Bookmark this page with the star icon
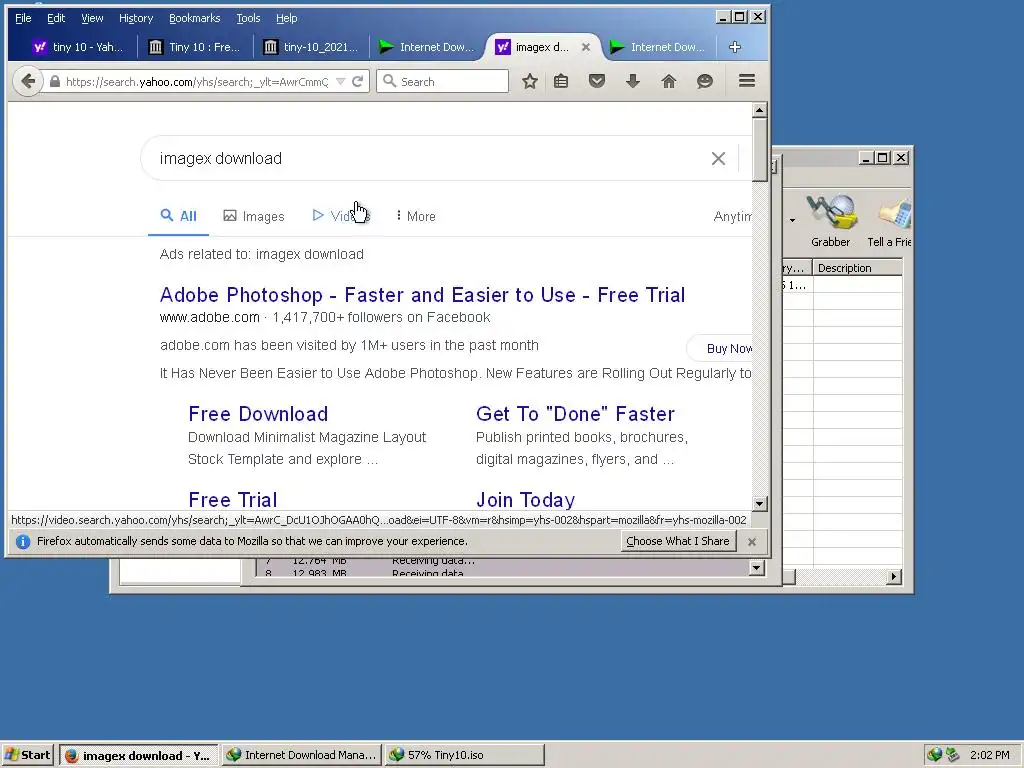 (x=530, y=82)
